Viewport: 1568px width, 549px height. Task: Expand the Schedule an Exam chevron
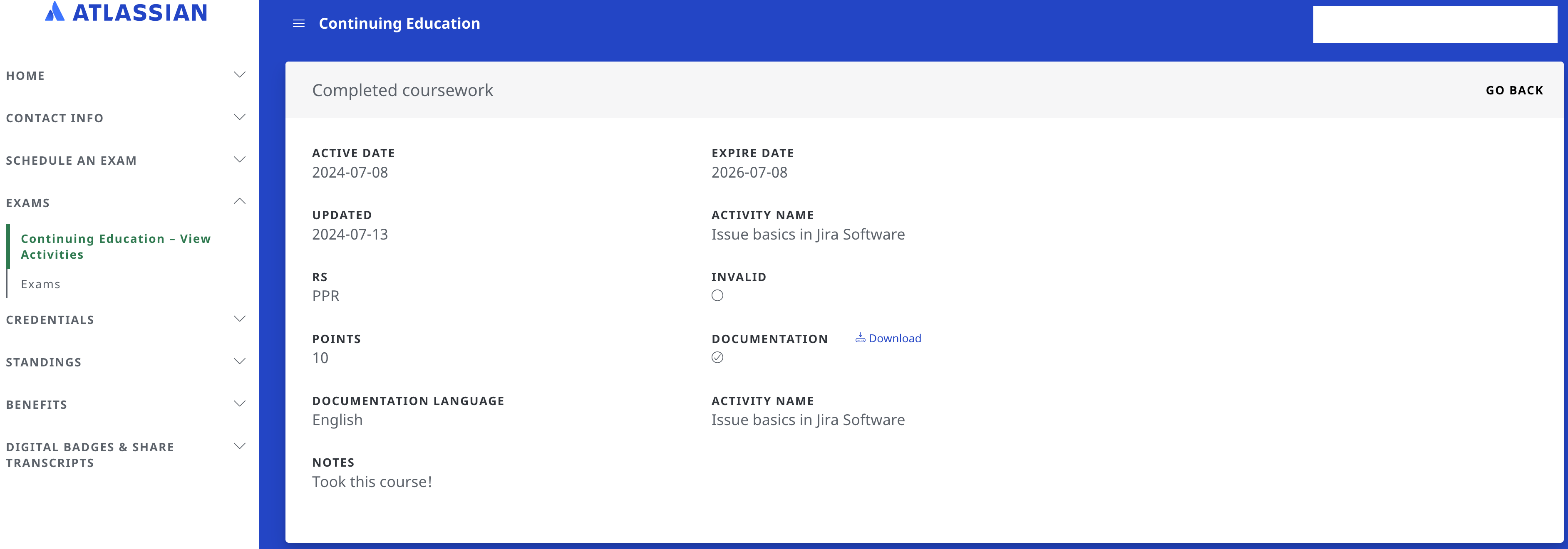[240, 159]
